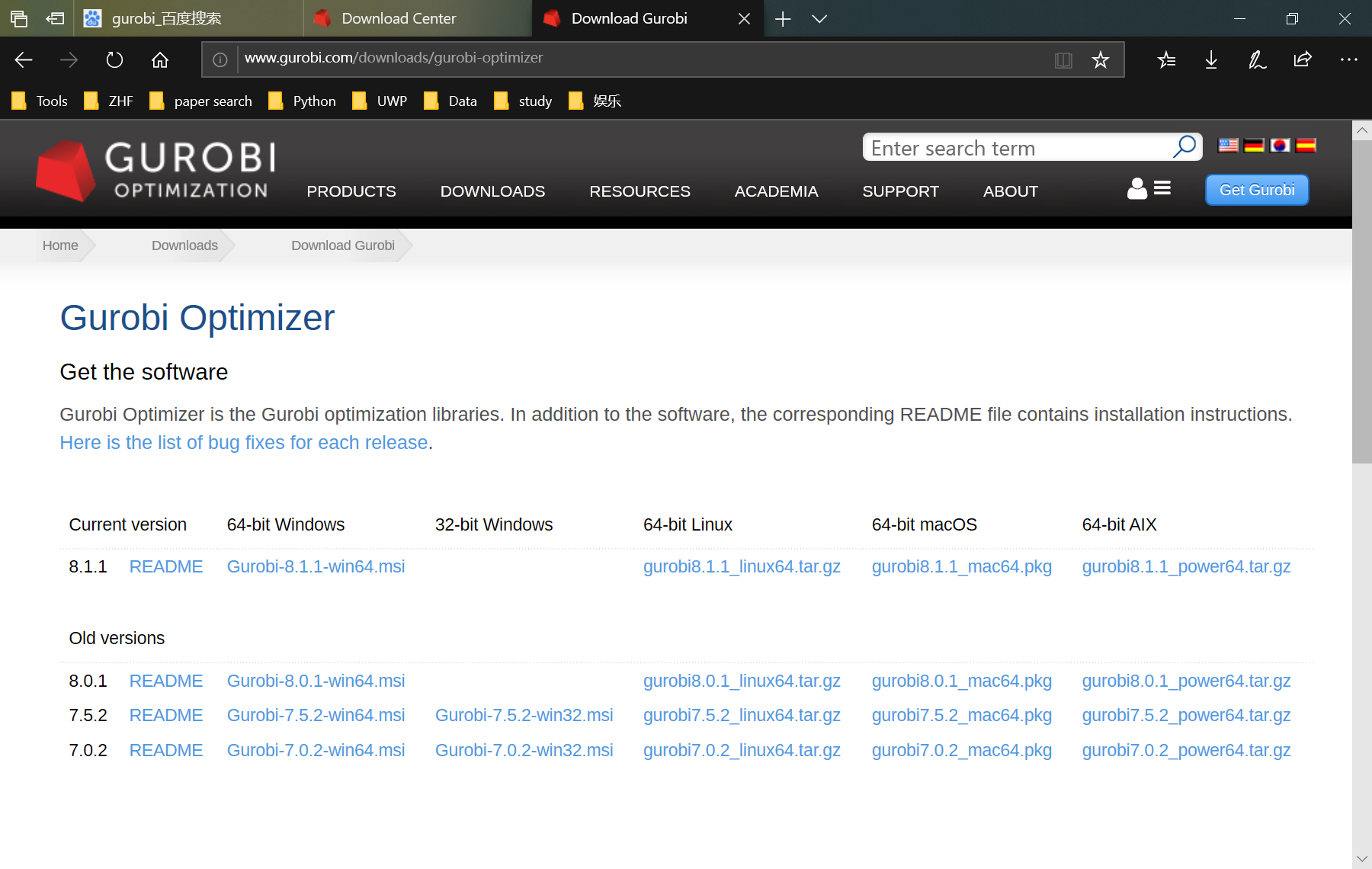Open the paper search bookmarks folder
Screen dimensions: 1372x869
pyautogui.click(x=200, y=101)
